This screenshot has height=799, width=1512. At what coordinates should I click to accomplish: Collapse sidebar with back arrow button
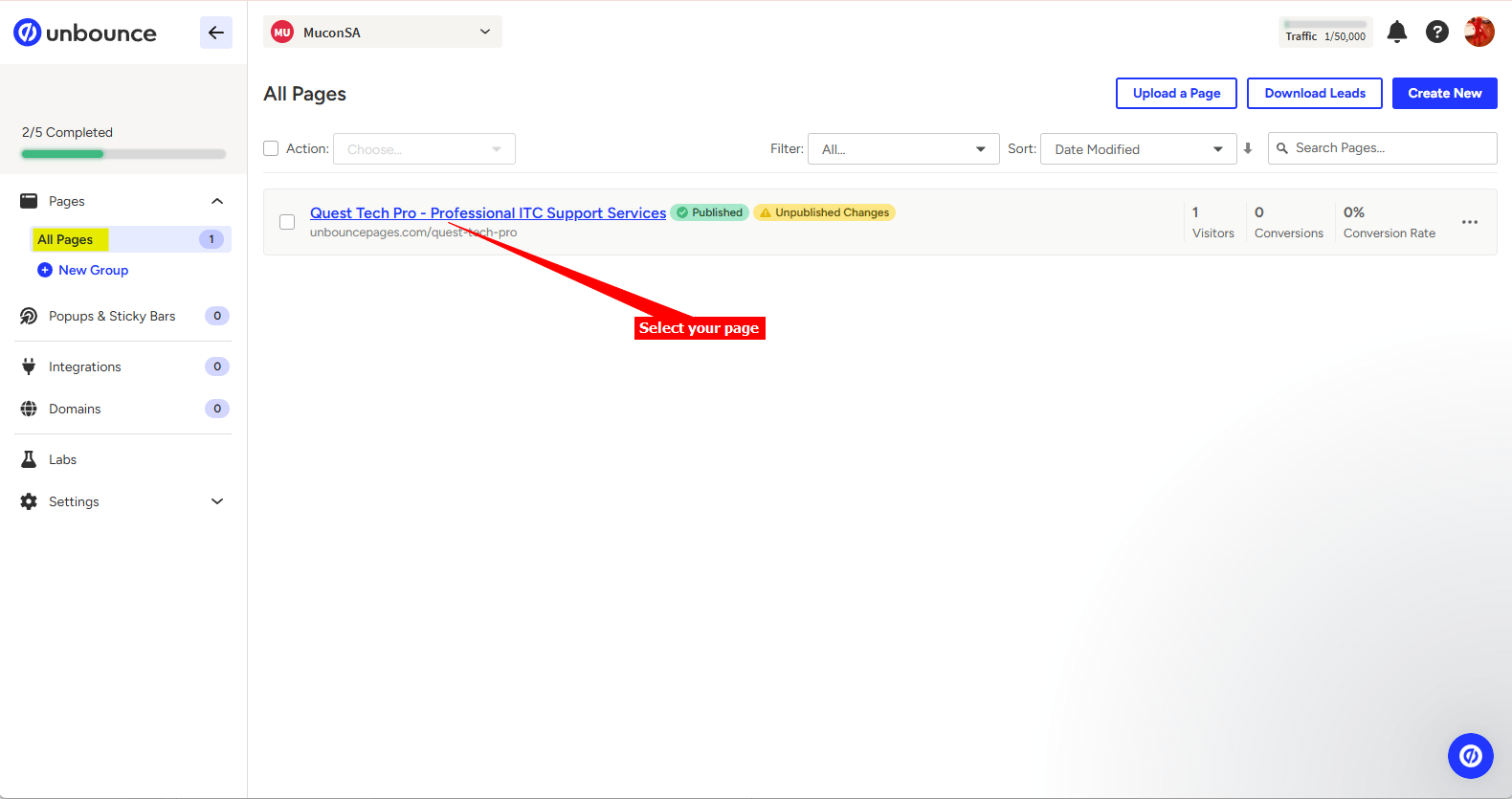click(216, 33)
